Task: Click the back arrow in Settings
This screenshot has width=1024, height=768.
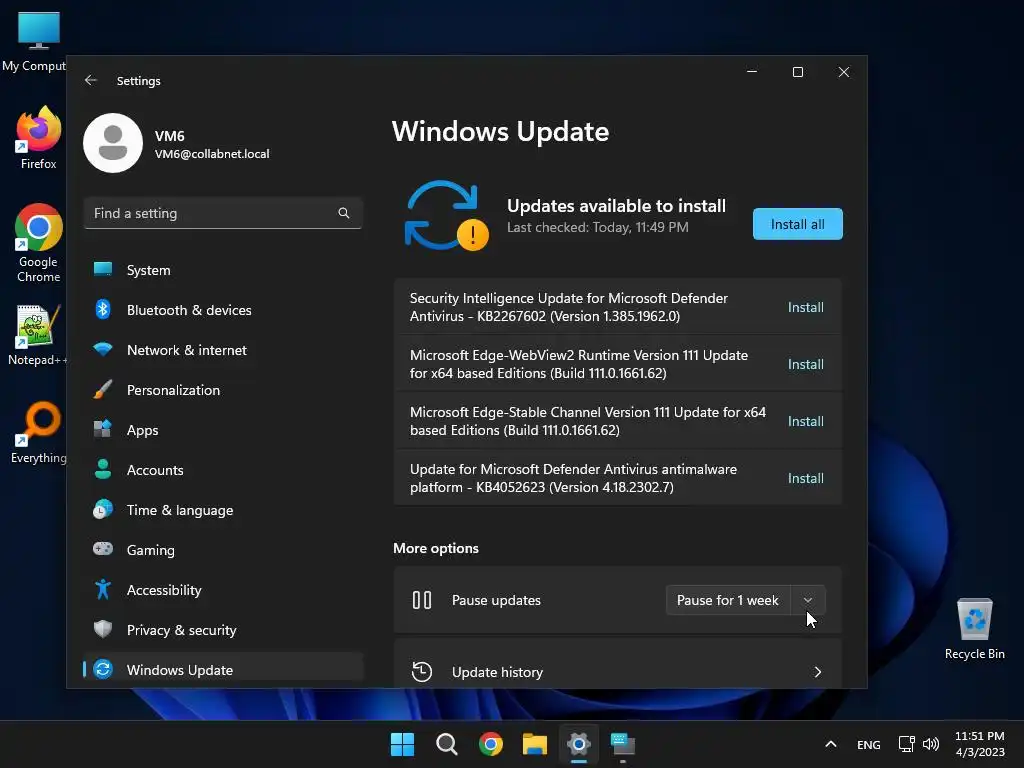Action: point(91,80)
